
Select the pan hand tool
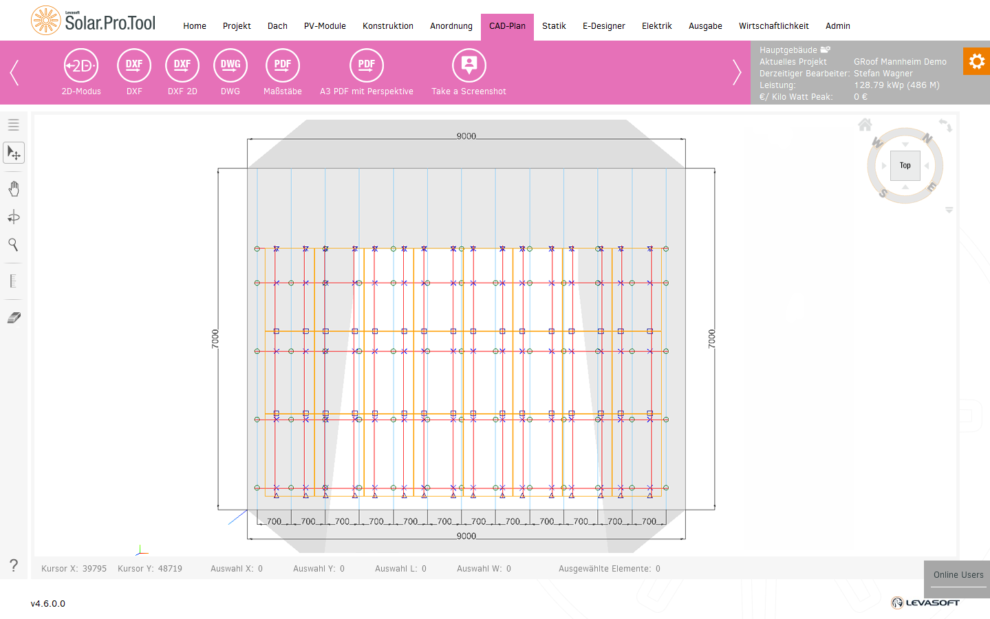tap(14, 188)
